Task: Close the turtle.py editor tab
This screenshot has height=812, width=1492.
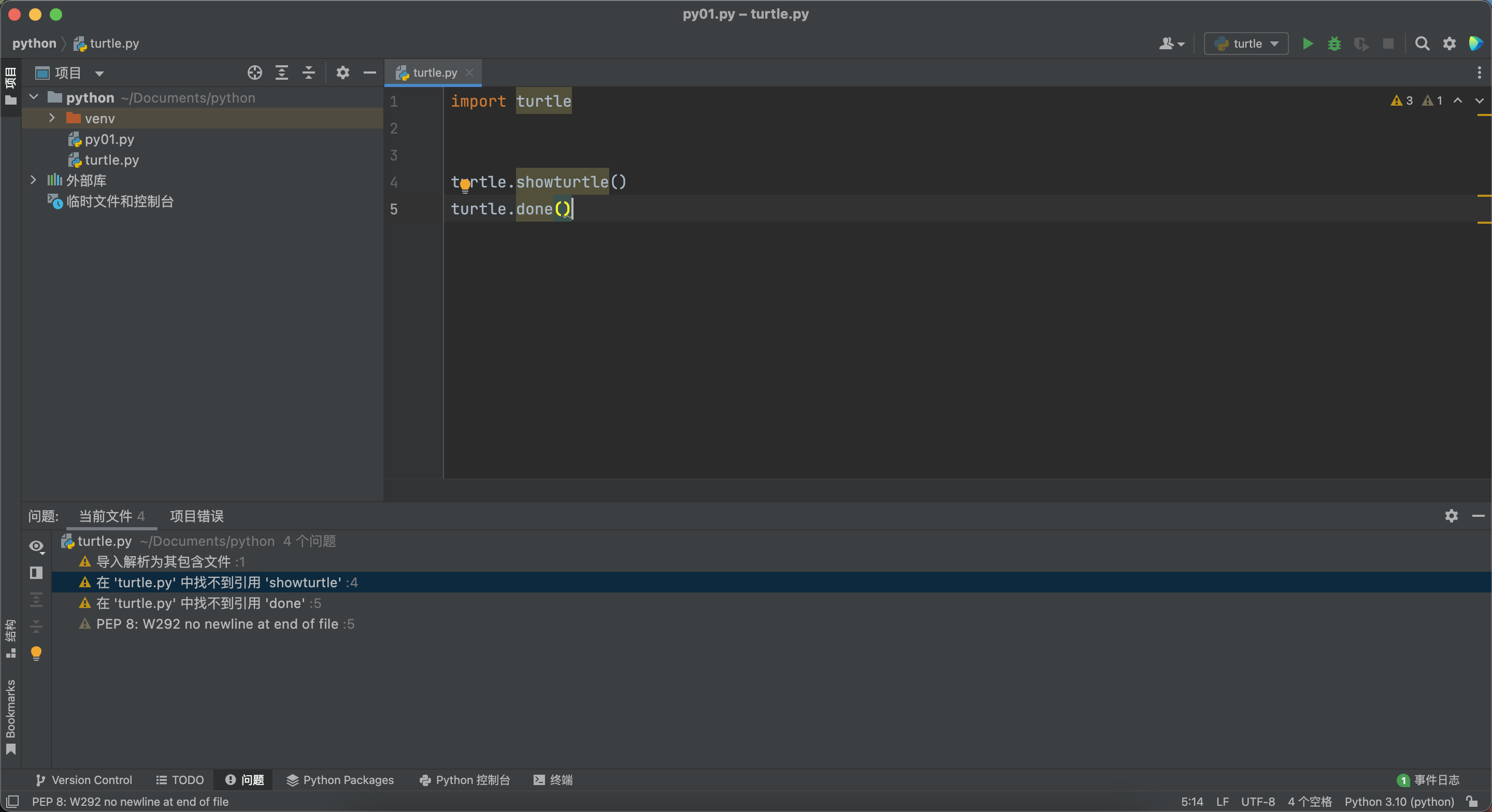Action: pos(470,72)
